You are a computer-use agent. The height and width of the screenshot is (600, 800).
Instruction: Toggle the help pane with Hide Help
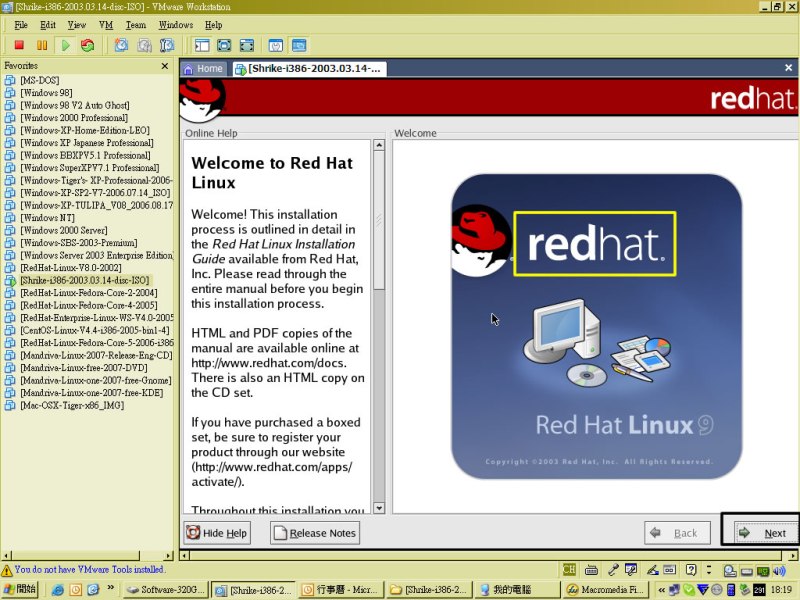click(x=217, y=533)
